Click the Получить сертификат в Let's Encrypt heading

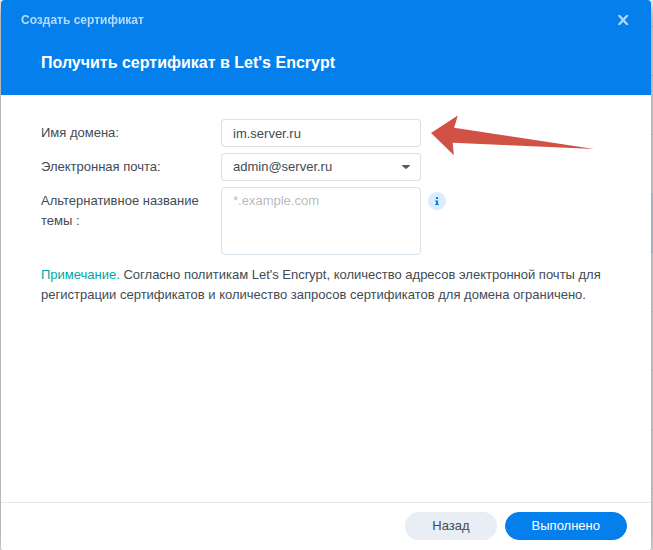pyautogui.click(x=188, y=62)
